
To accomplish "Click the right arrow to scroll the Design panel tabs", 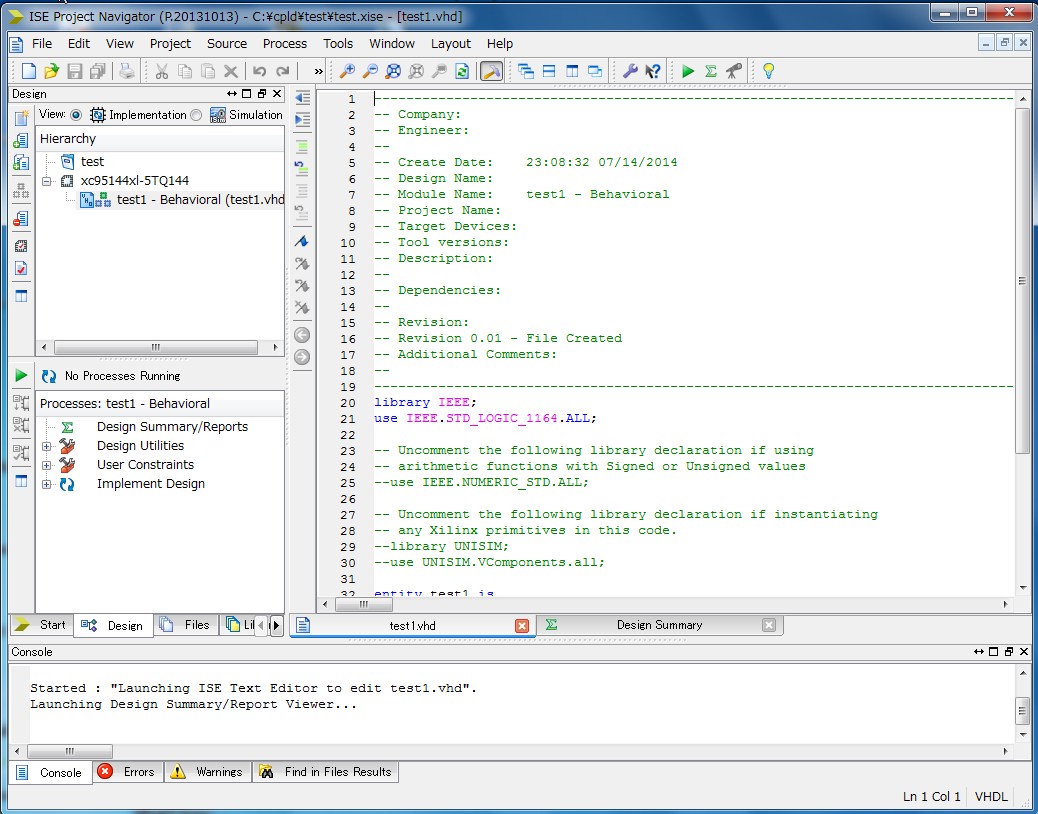I will click(x=276, y=625).
